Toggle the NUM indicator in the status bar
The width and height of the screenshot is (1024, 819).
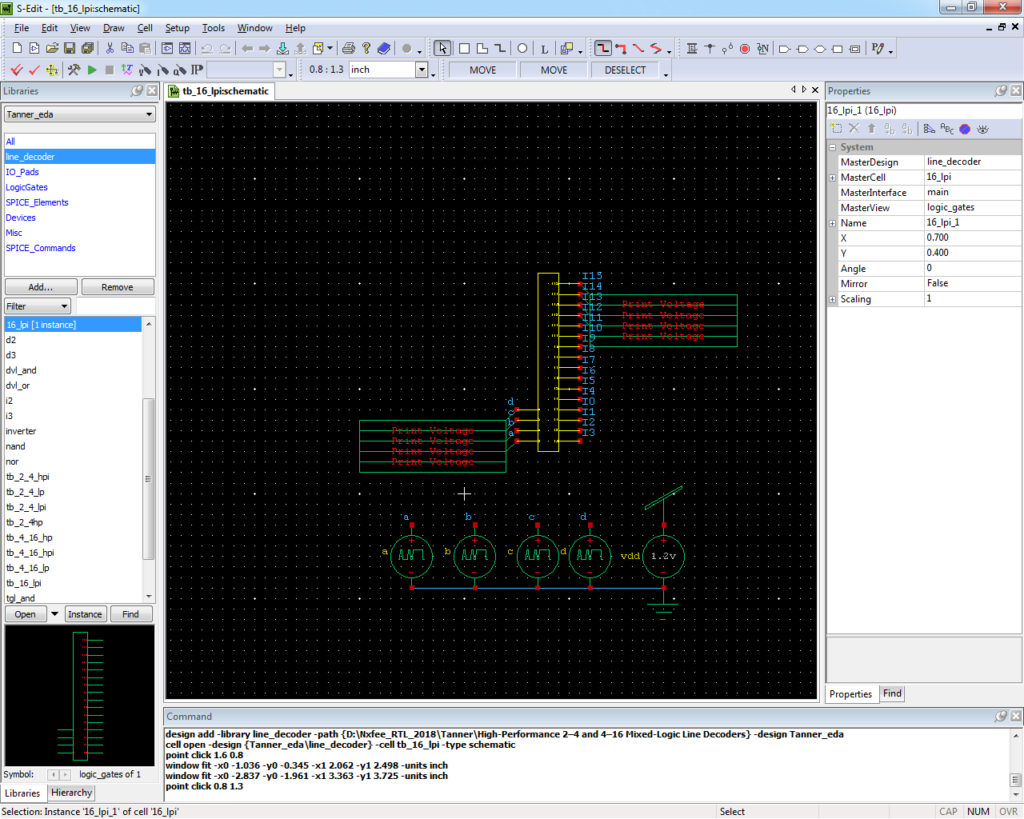click(978, 811)
